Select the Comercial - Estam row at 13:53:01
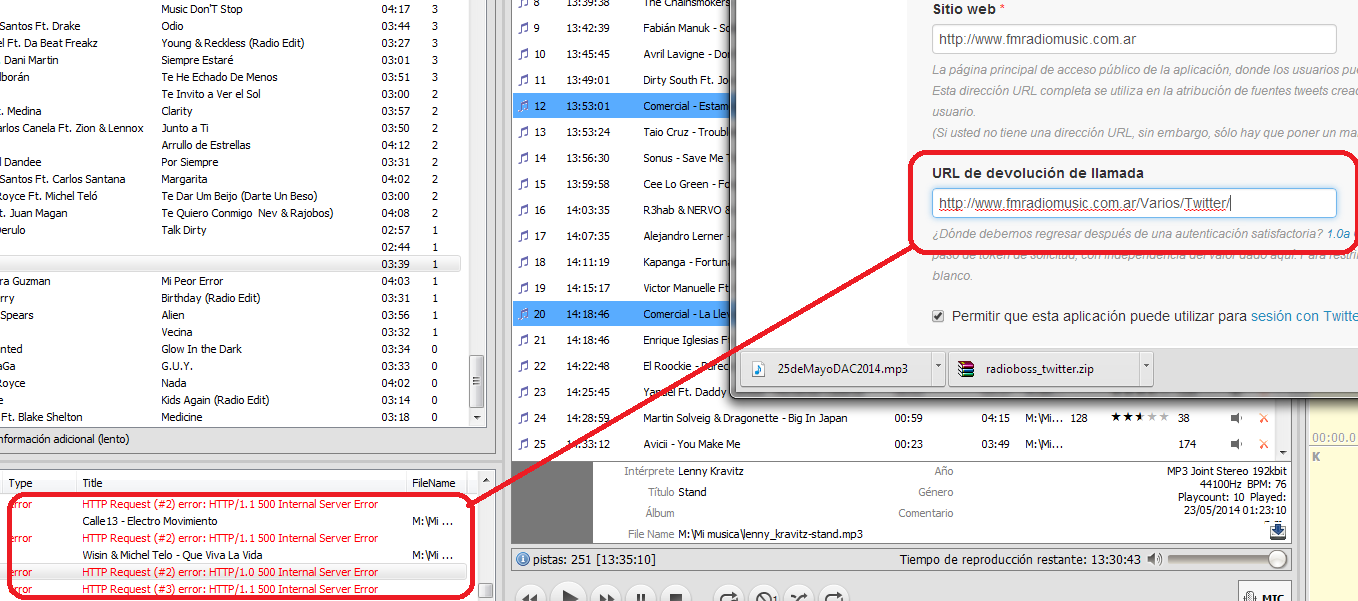Screen dimensions: 1358x601 623,106
